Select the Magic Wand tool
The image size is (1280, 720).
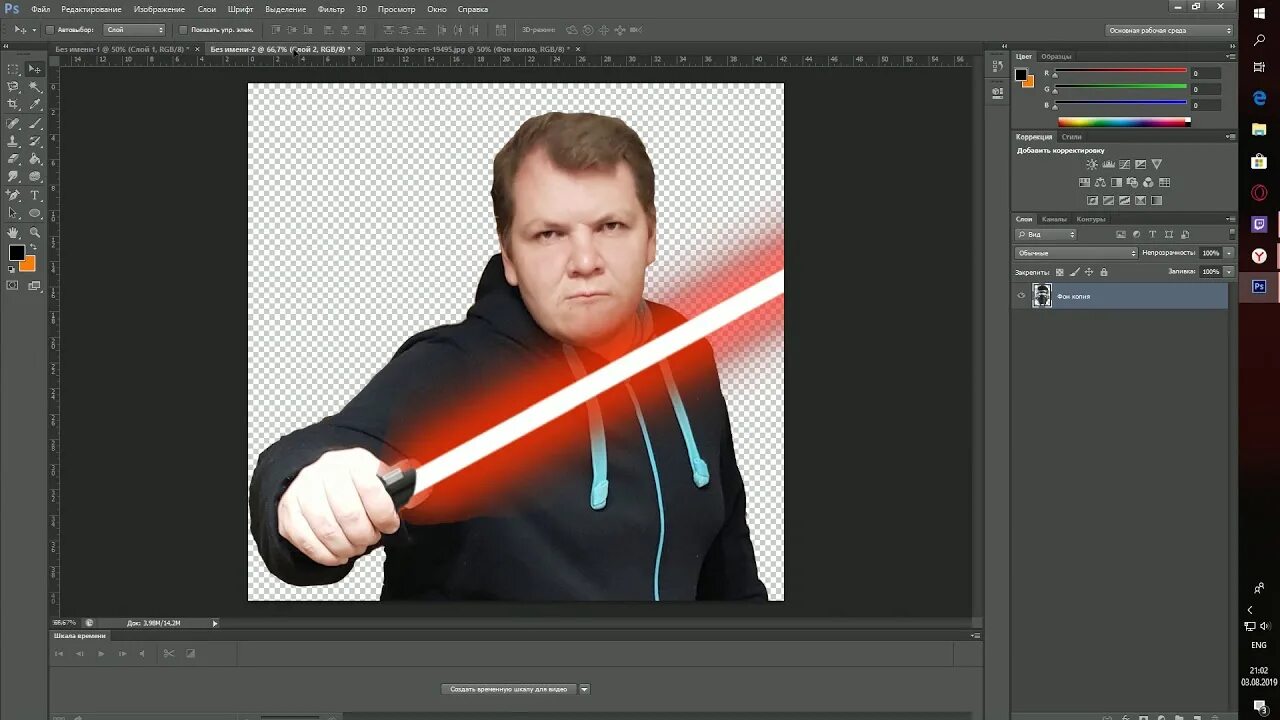pyautogui.click(x=35, y=87)
